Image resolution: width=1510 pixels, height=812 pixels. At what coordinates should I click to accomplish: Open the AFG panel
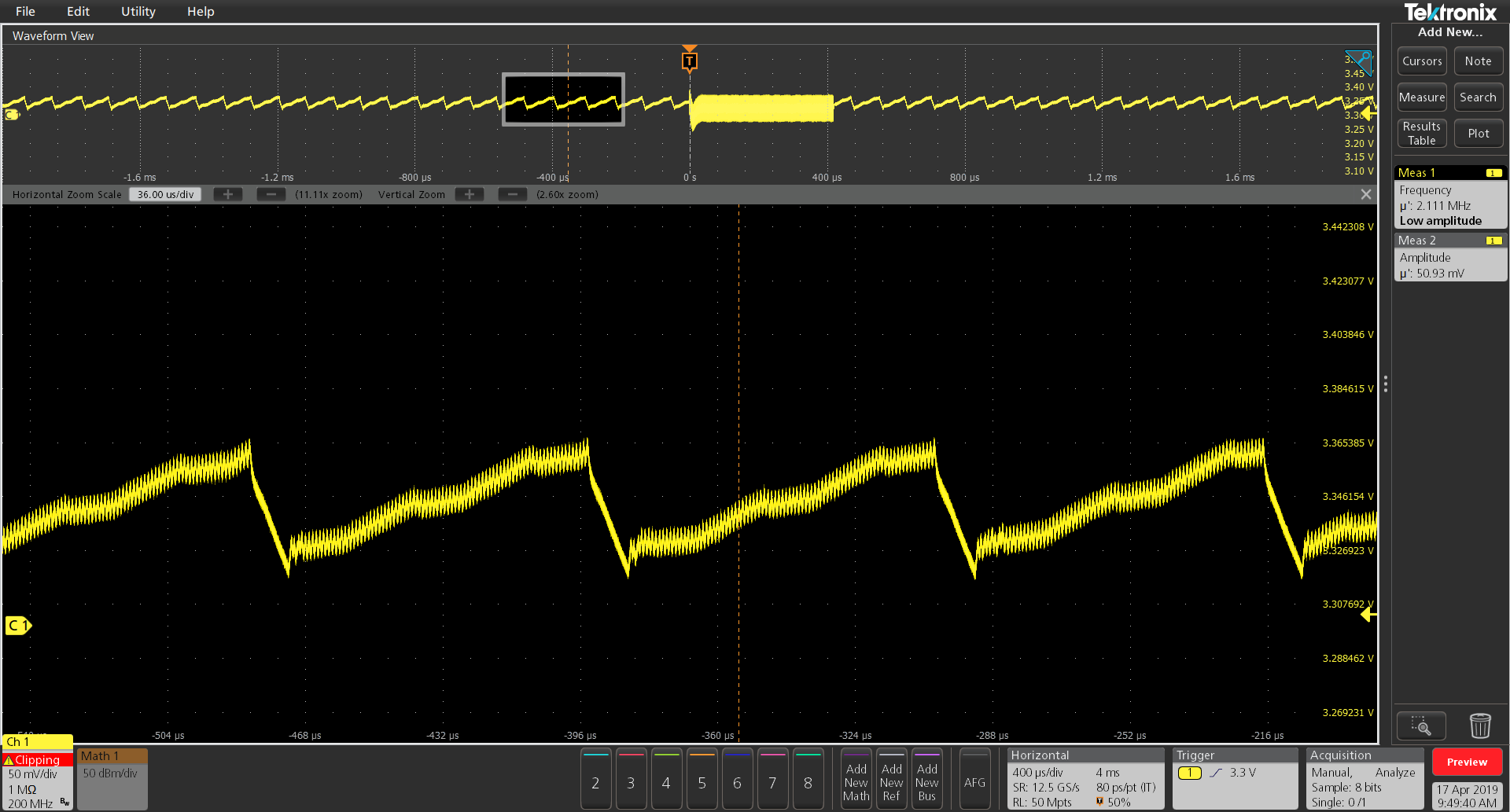974,778
